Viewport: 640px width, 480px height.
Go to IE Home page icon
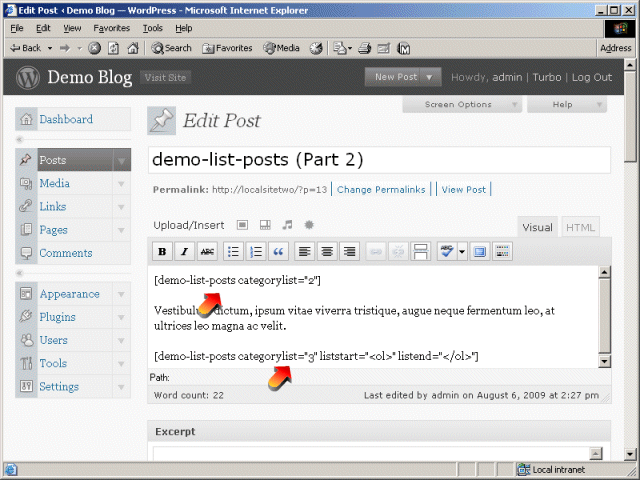tap(133, 48)
